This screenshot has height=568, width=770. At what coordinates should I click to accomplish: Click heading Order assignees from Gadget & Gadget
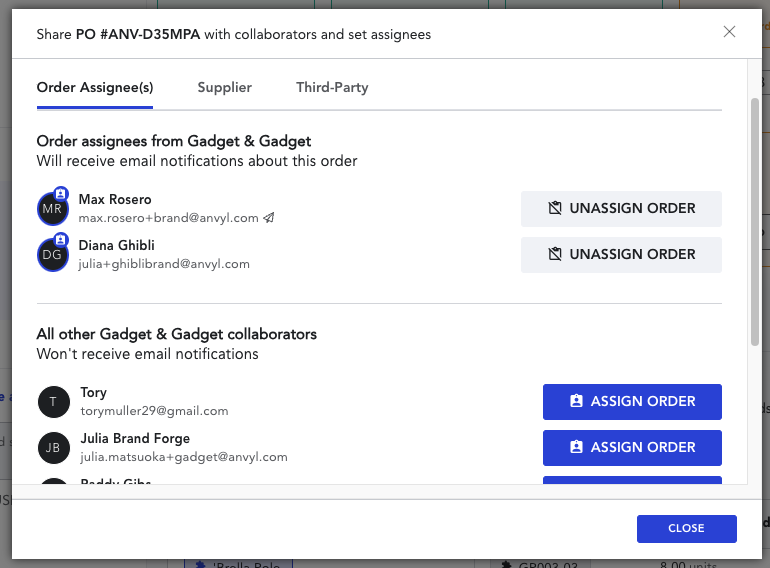pos(174,141)
